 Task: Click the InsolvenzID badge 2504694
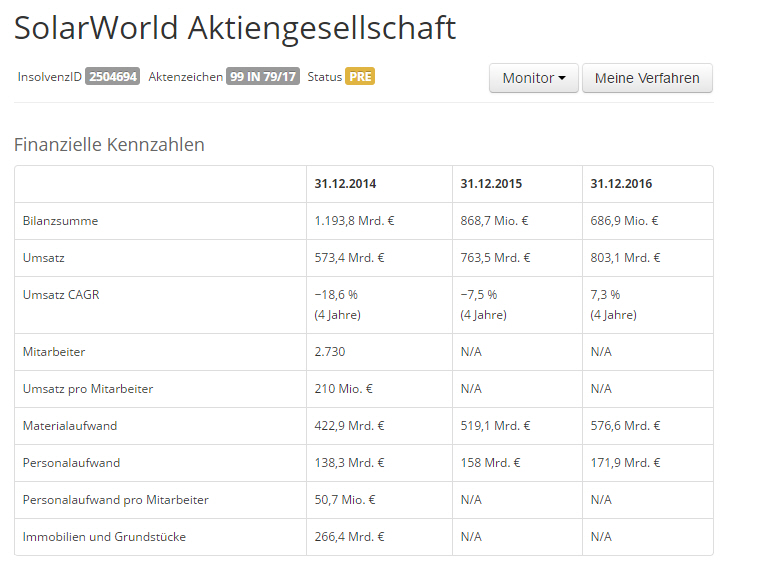click(x=112, y=77)
